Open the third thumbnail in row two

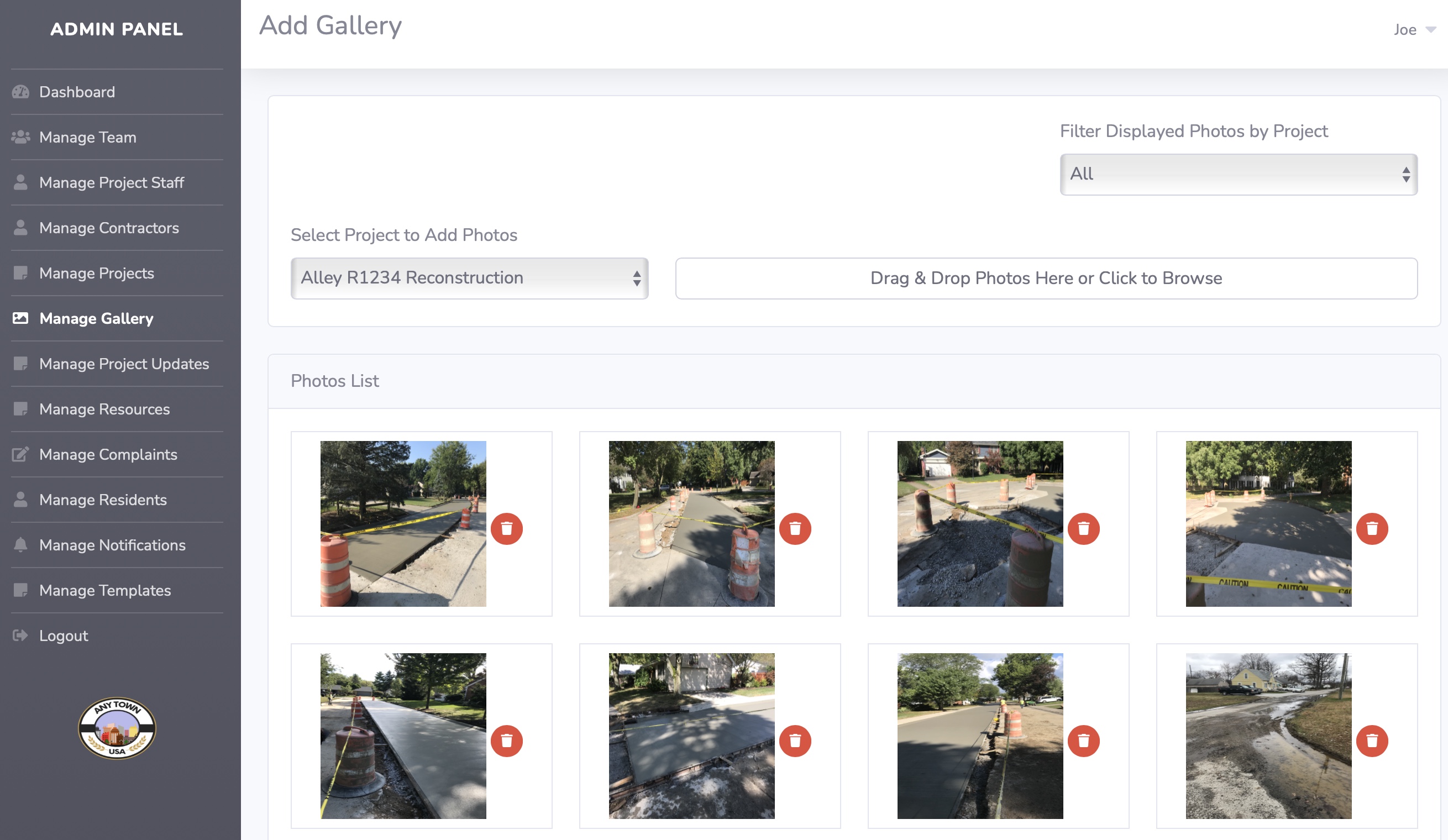980,736
